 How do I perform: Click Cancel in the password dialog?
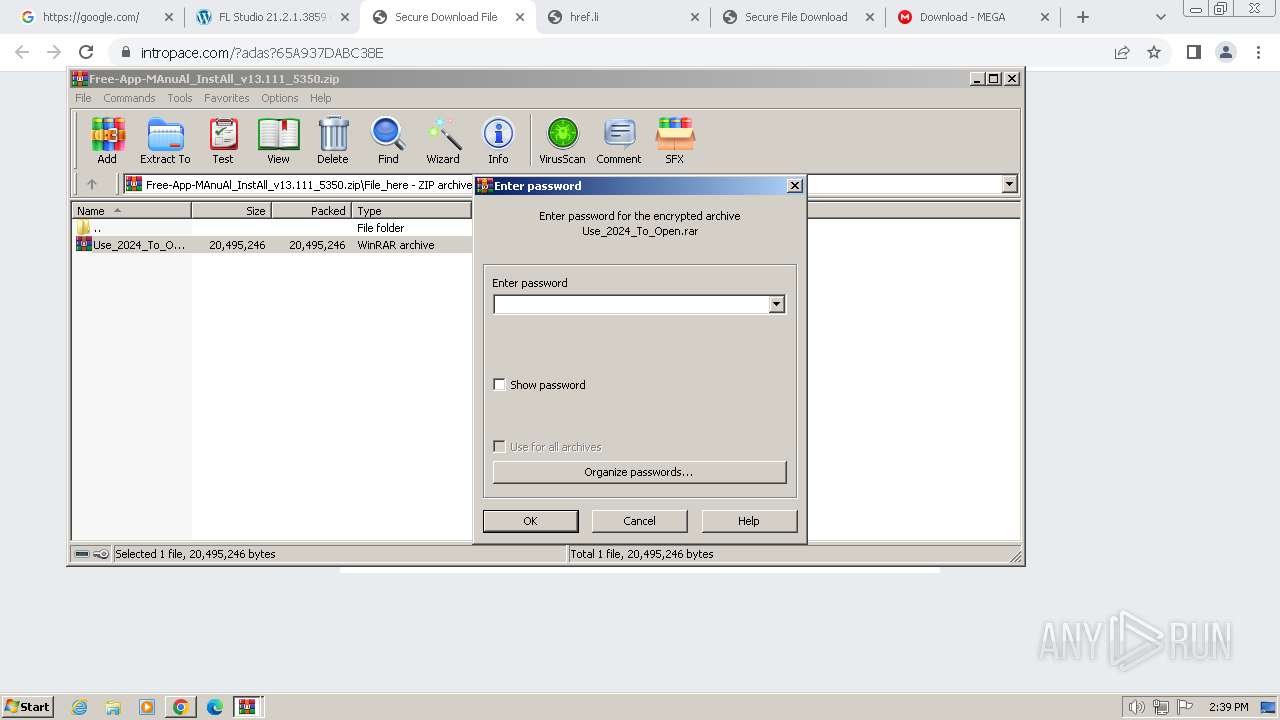(639, 521)
